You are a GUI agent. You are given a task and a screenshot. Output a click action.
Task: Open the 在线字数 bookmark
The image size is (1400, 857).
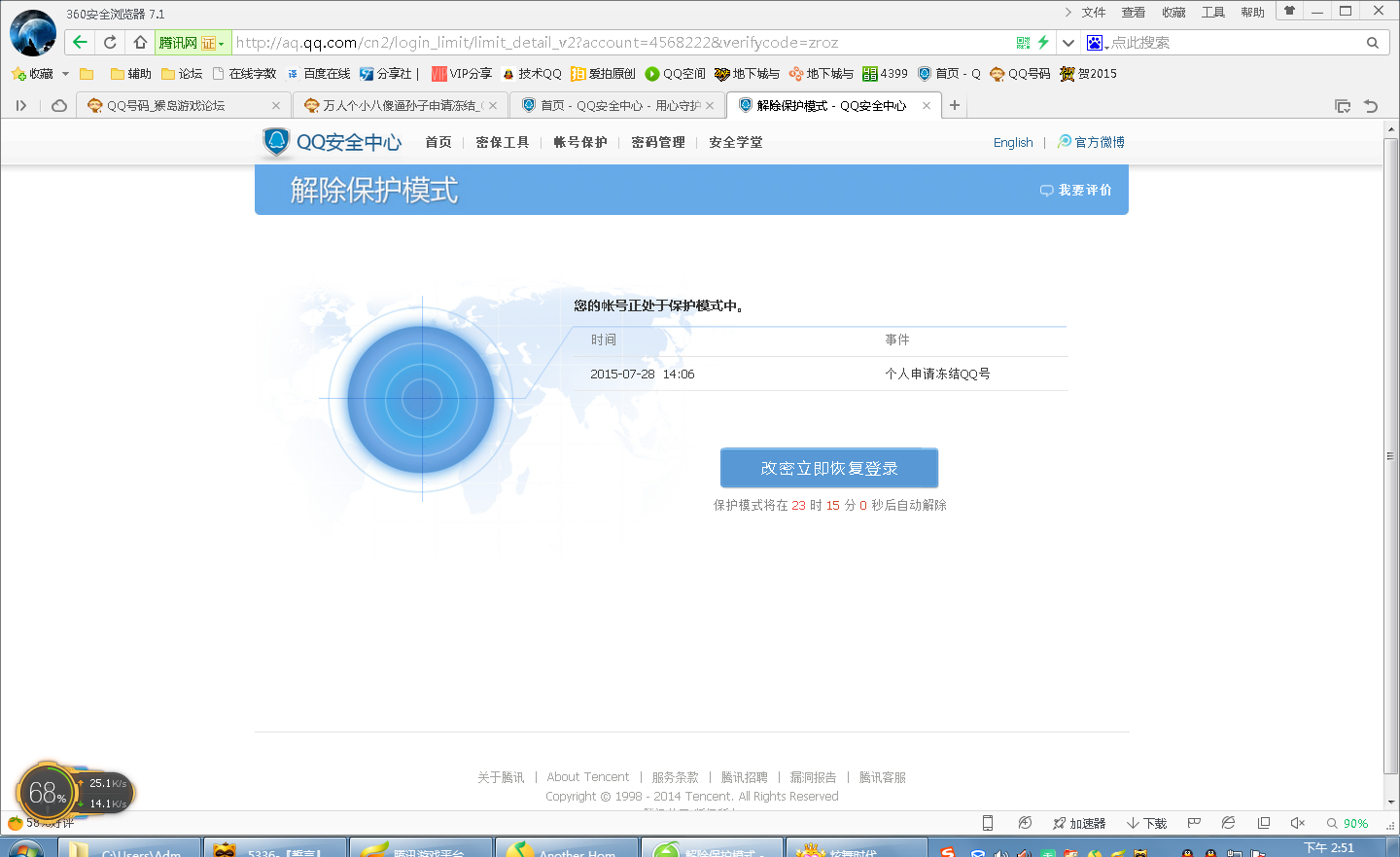(244, 74)
